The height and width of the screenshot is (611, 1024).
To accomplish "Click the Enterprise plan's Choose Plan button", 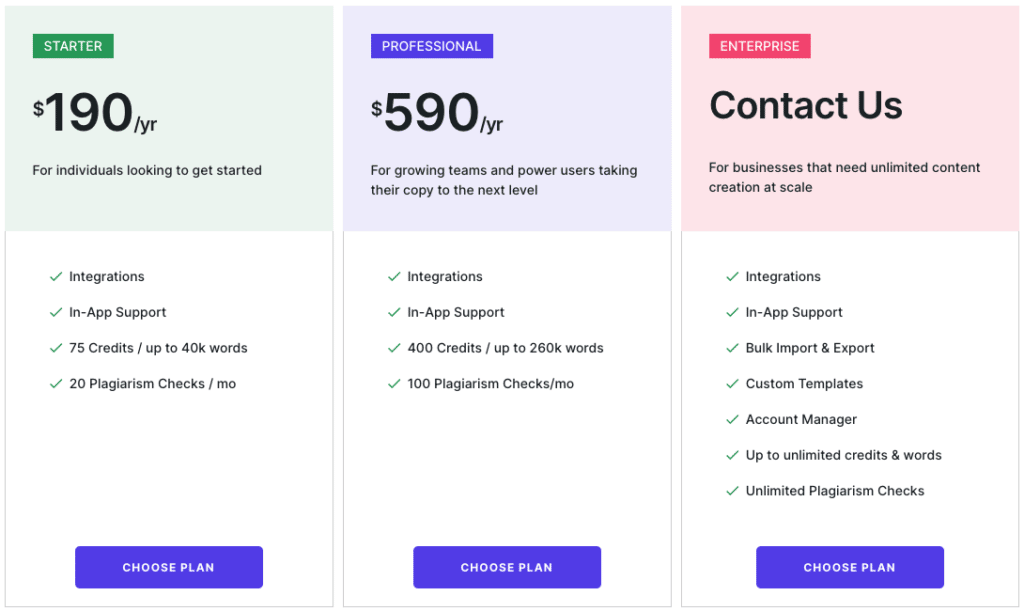I will coord(850,567).
